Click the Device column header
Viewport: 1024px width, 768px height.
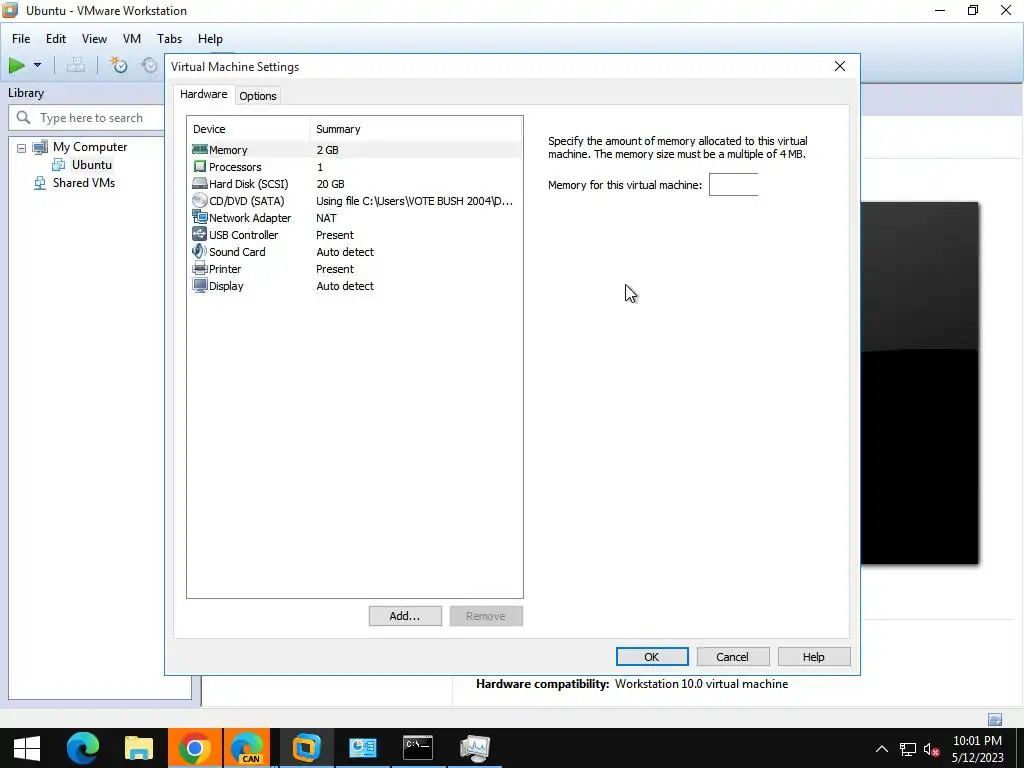[248, 129]
